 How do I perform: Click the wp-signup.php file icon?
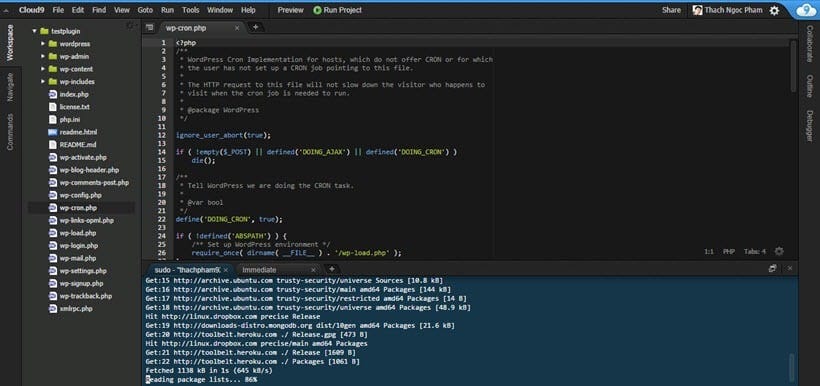coord(53,283)
